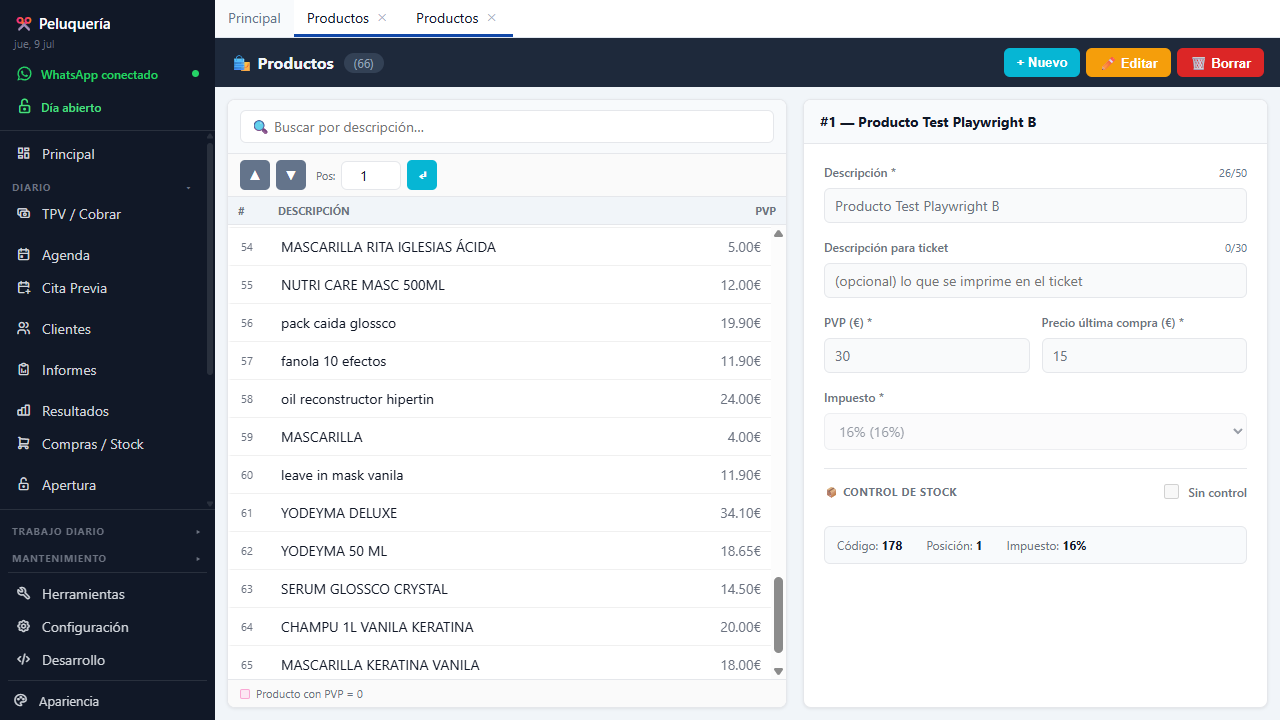Select row CHAMPU 1L VANILA KERATINA

click(500, 627)
